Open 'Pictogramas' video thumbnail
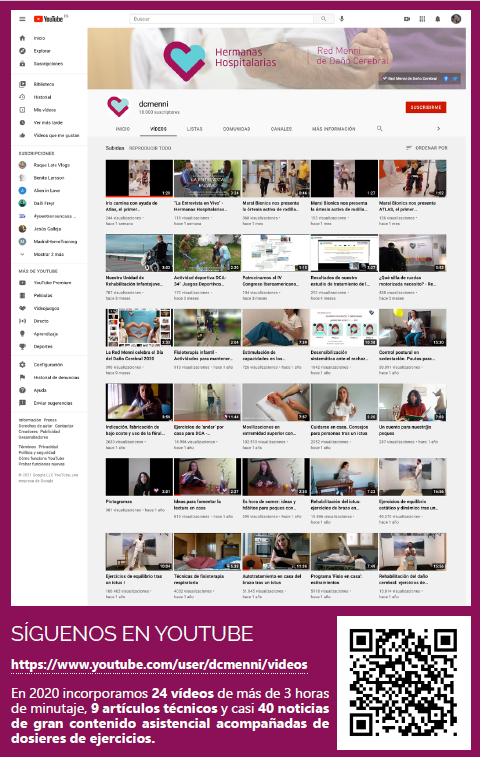The height and width of the screenshot is (759, 480). [139, 477]
